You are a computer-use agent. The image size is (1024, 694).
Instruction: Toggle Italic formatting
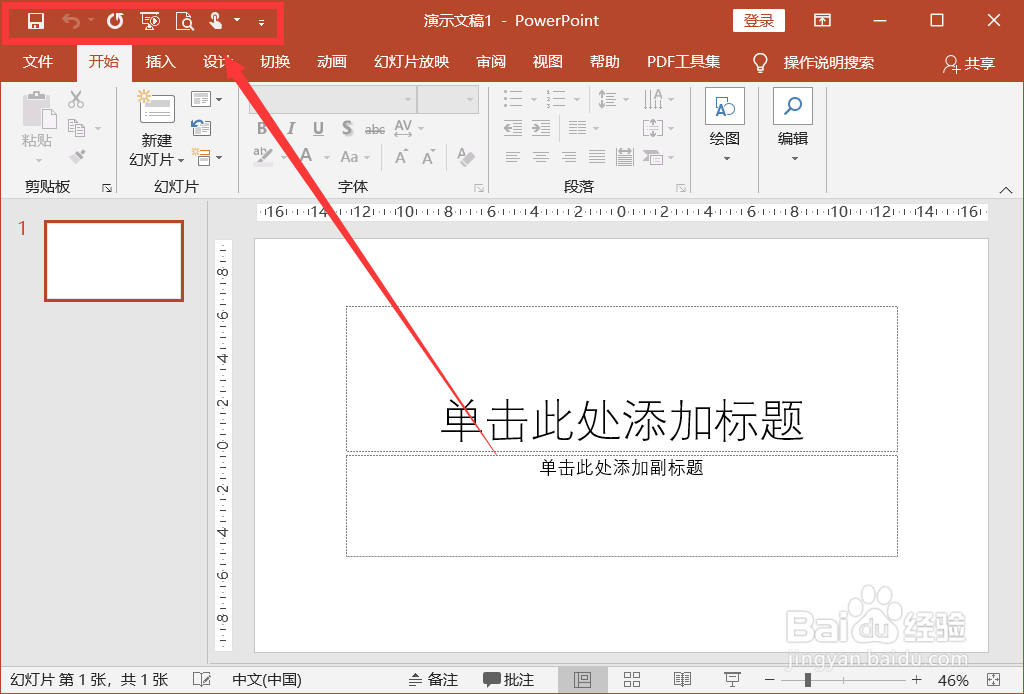(291, 128)
